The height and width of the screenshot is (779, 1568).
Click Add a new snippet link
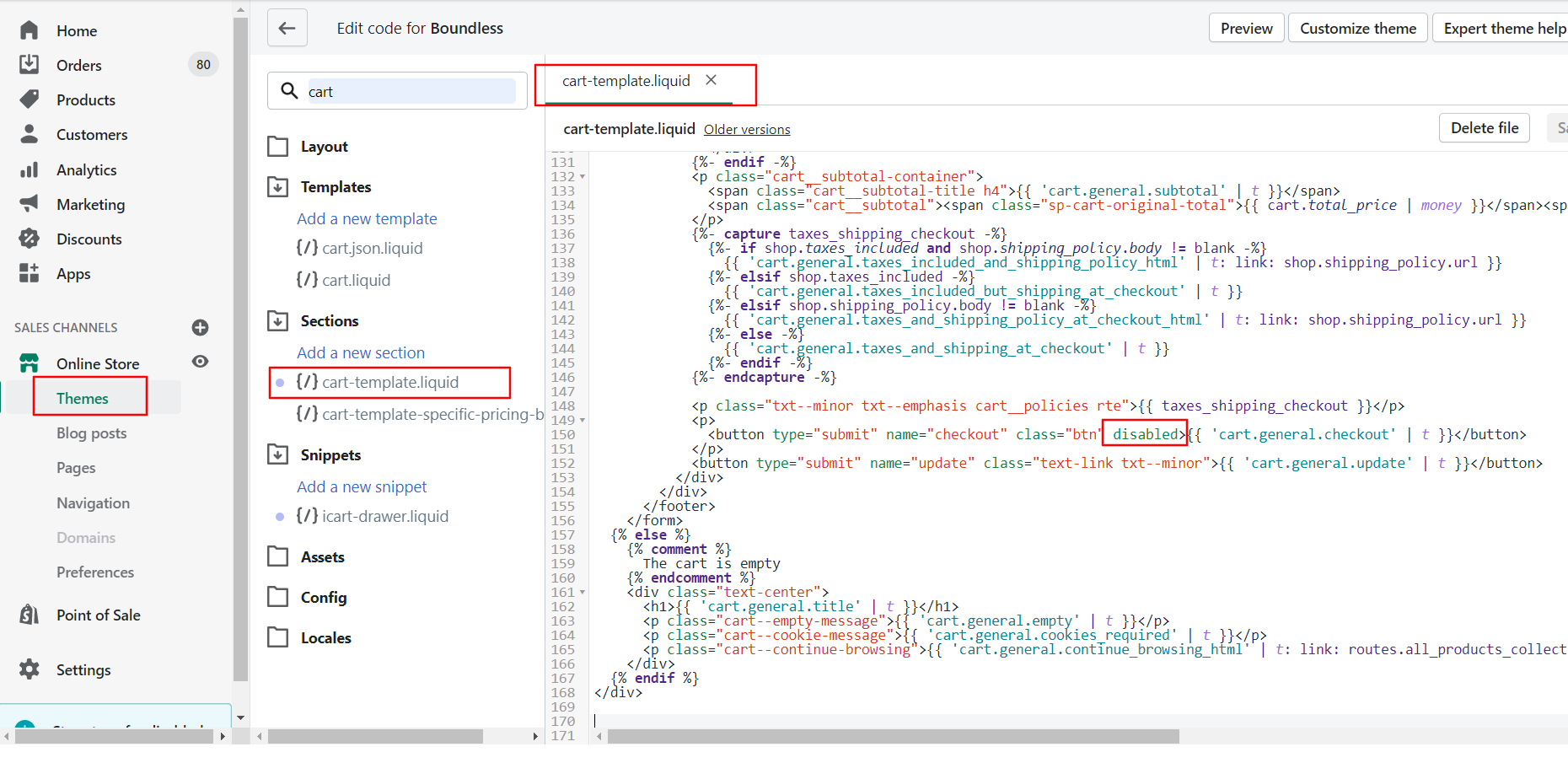click(362, 486)
